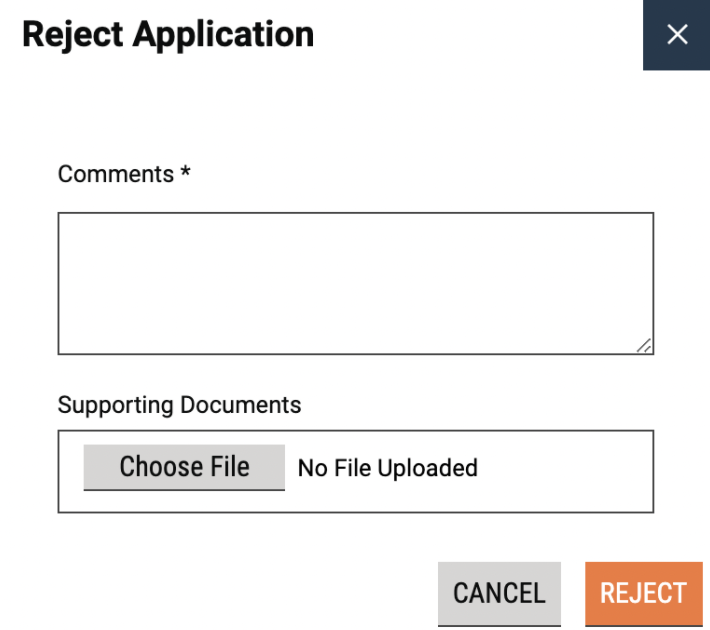Click the X icon in the header
This screenshot has height=630, width=710.
pos(677,35)
